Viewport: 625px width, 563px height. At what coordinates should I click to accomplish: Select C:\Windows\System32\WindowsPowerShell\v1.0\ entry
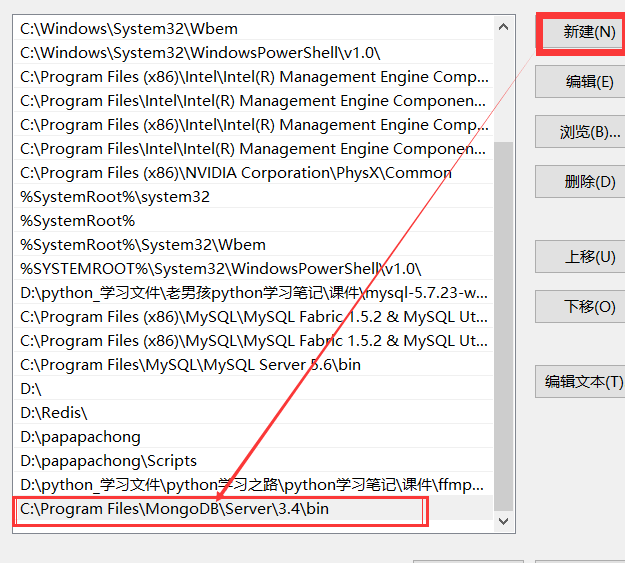pos(254,53)
